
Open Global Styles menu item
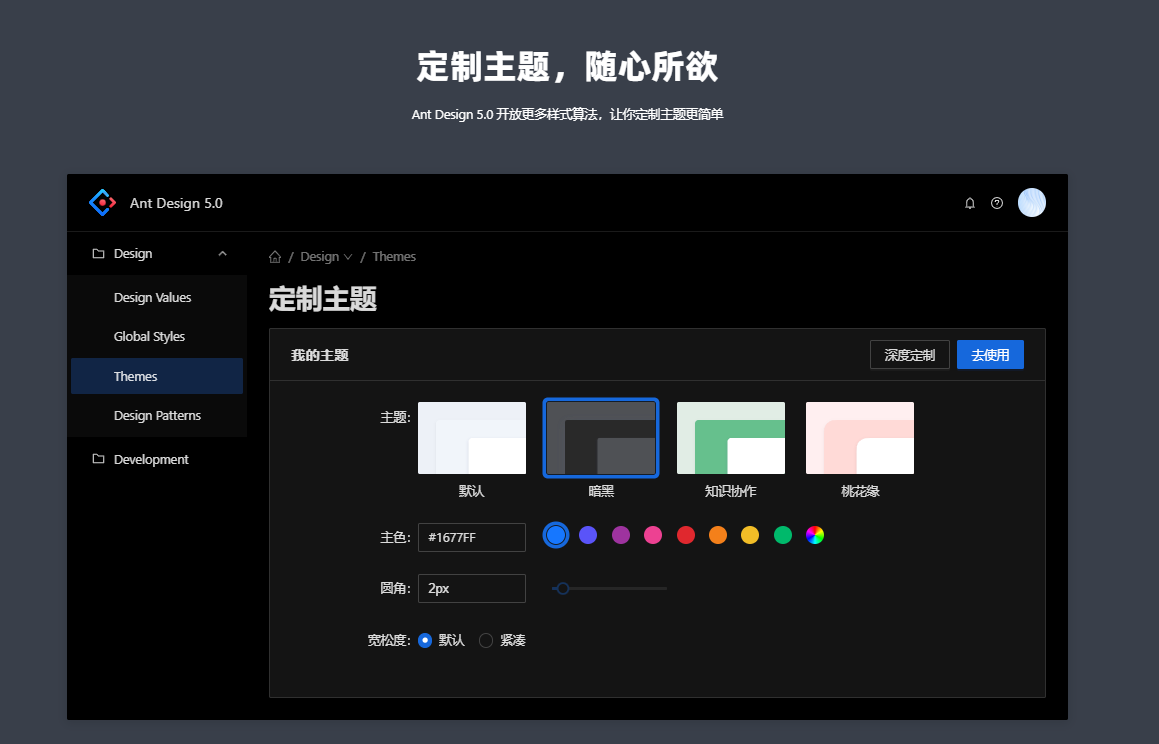point(157,336)
